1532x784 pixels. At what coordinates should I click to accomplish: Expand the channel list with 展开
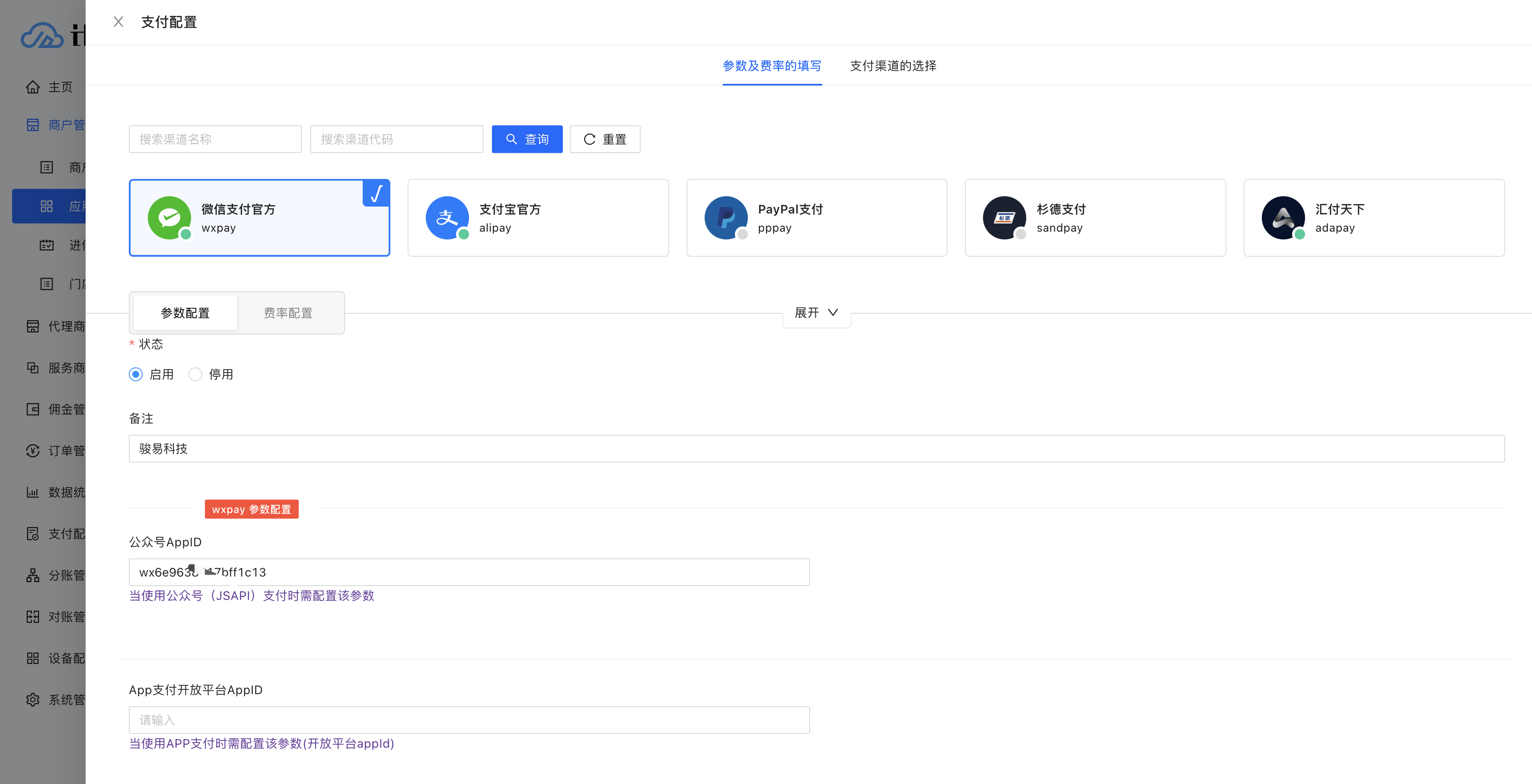(816, 312)
